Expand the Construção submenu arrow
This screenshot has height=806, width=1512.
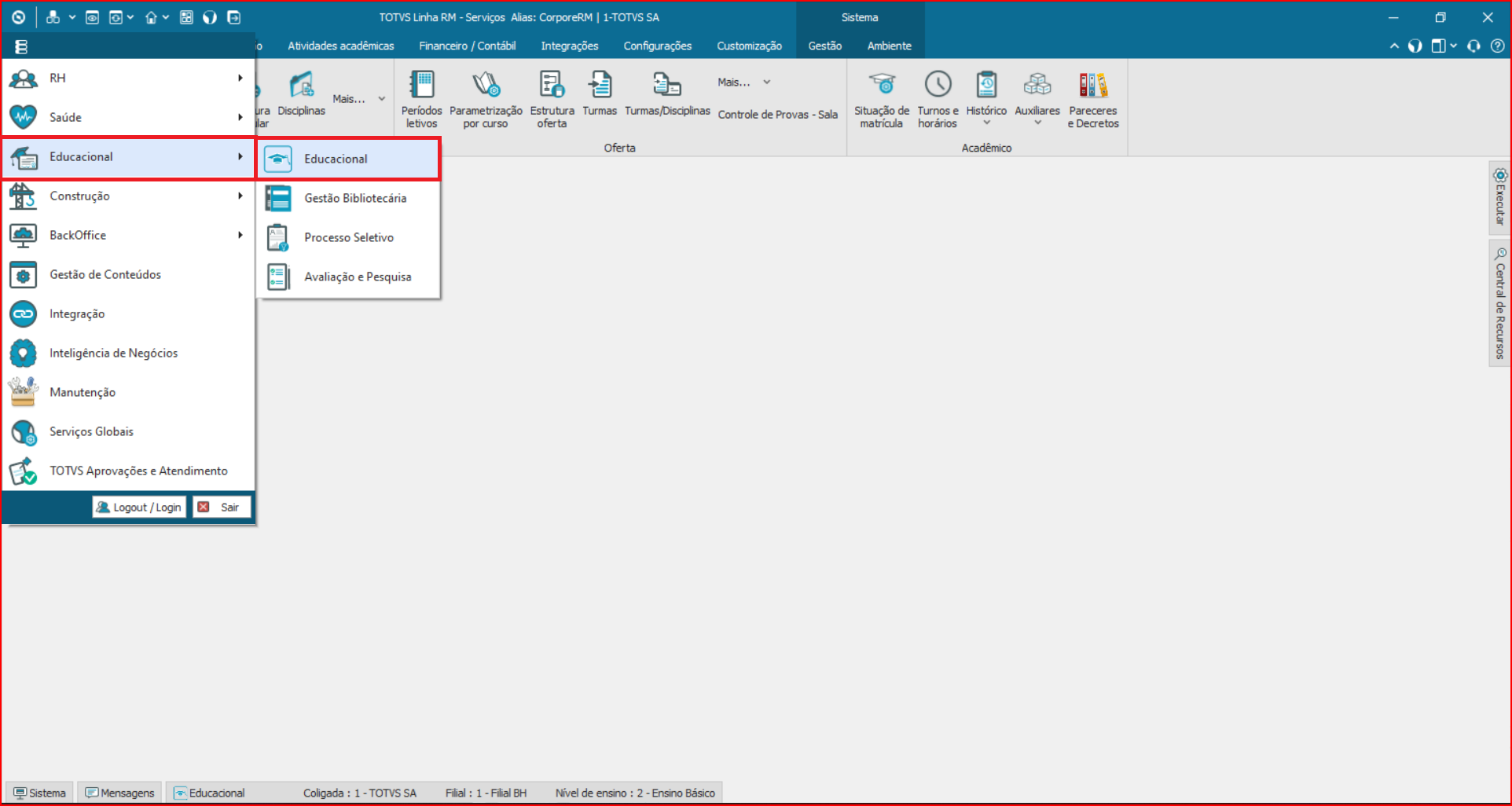[x=240, y=196]
